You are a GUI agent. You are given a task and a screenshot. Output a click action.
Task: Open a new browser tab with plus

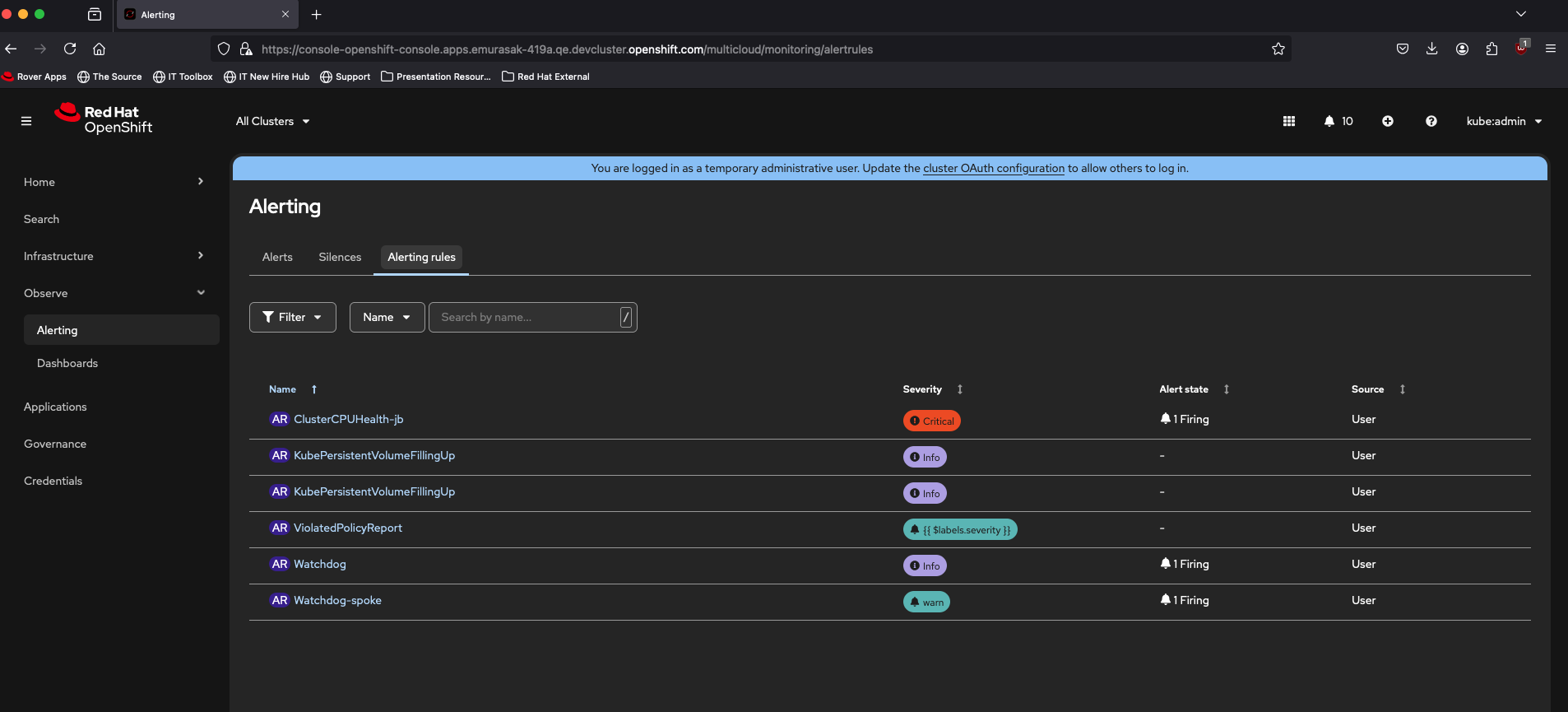click(316, 14)
